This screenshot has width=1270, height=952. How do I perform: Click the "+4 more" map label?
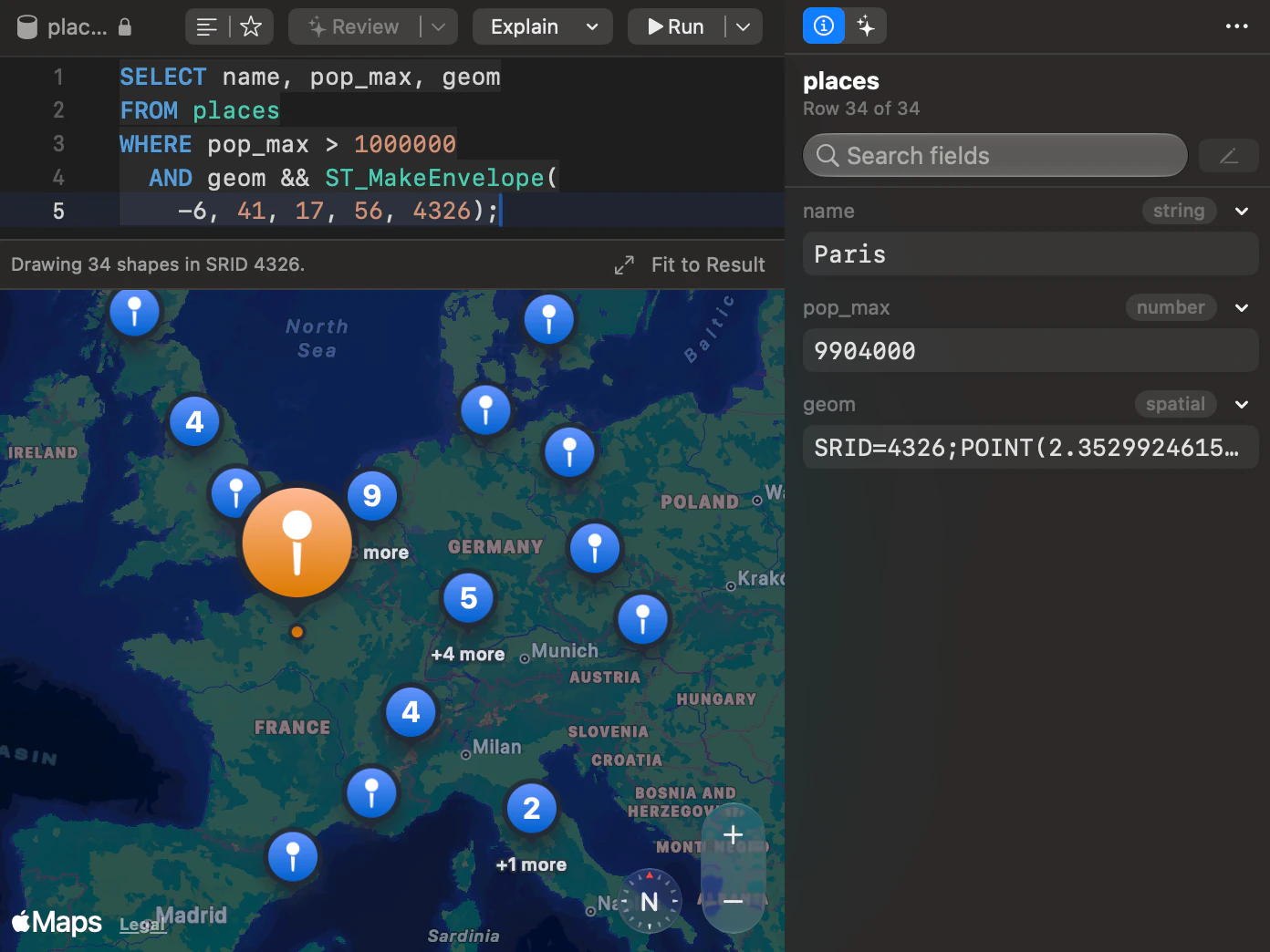point(468,654)
